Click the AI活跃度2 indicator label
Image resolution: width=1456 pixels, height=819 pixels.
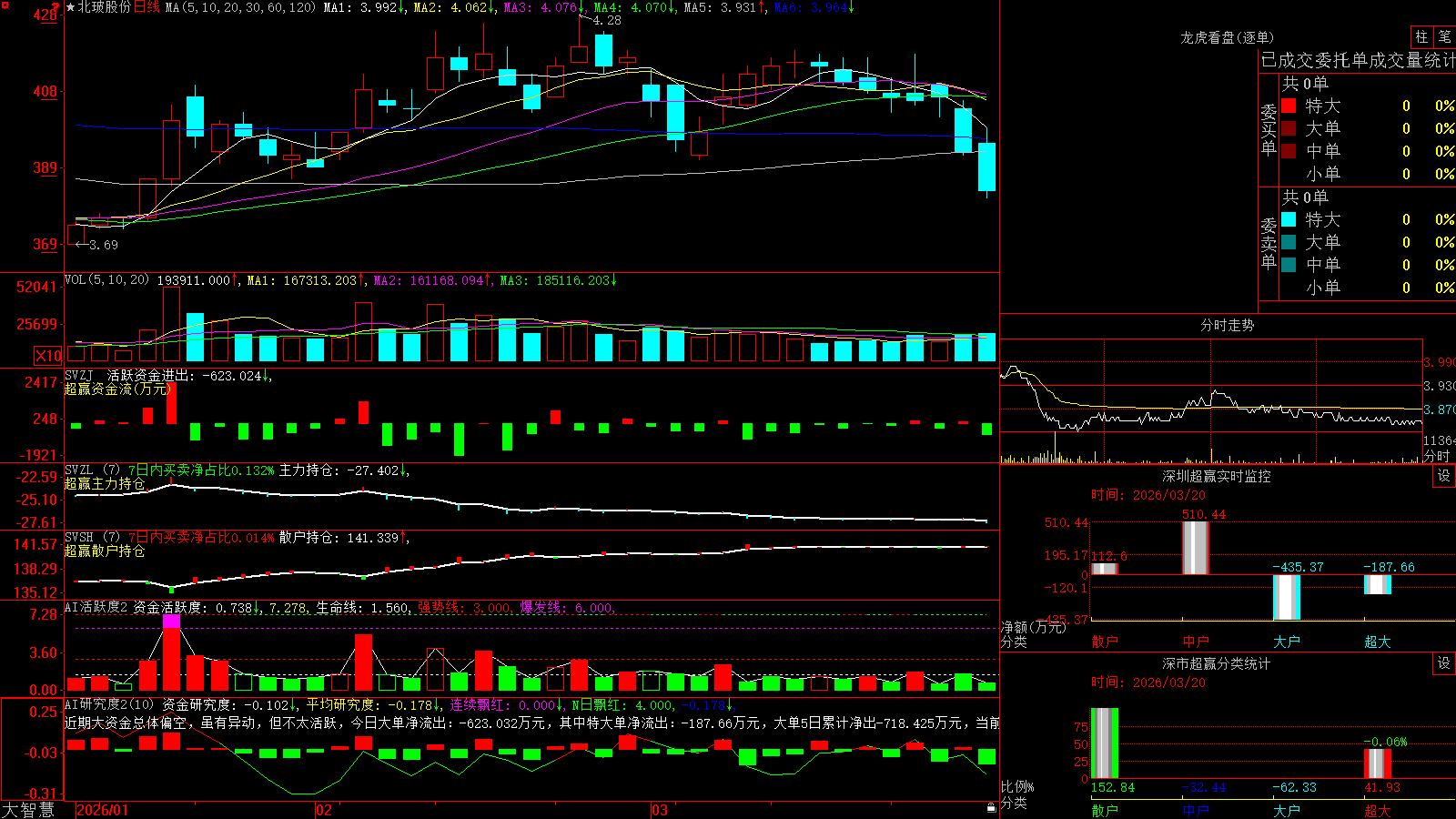[x=96, y=607]
